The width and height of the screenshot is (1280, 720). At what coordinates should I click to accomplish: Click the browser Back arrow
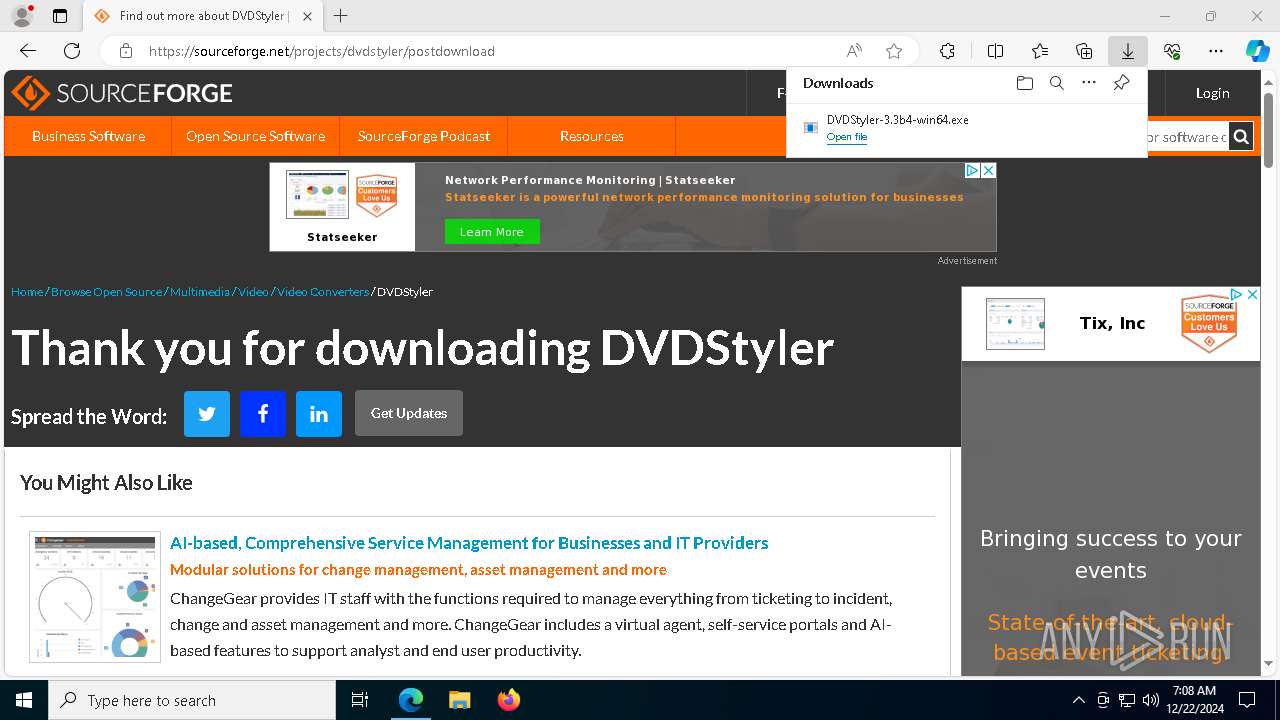tap(28, 51)
